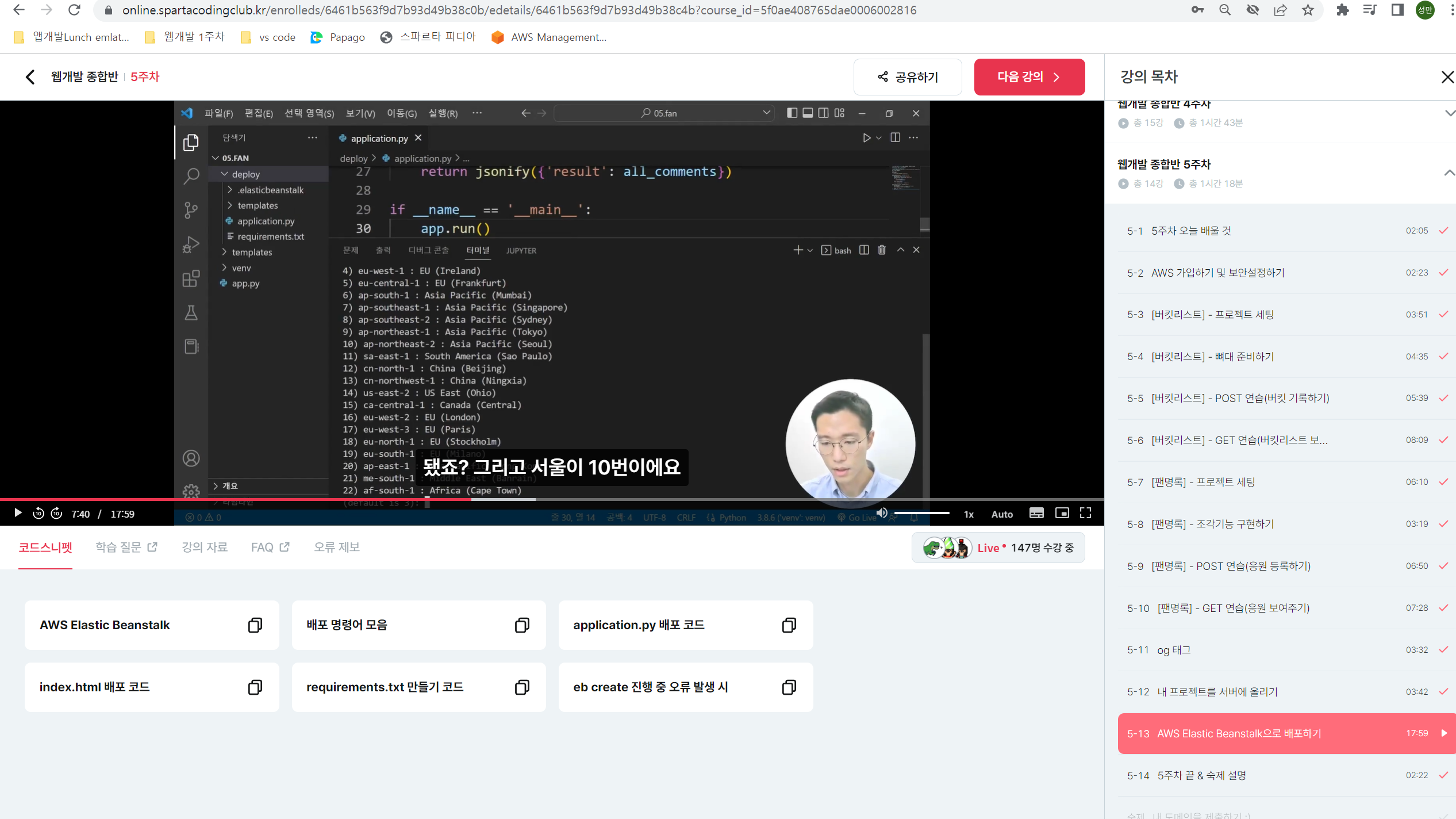Screen dimensions: 1456x819
Task: Select the 코드스니펫 tab
Action: [x=45, y=547]
